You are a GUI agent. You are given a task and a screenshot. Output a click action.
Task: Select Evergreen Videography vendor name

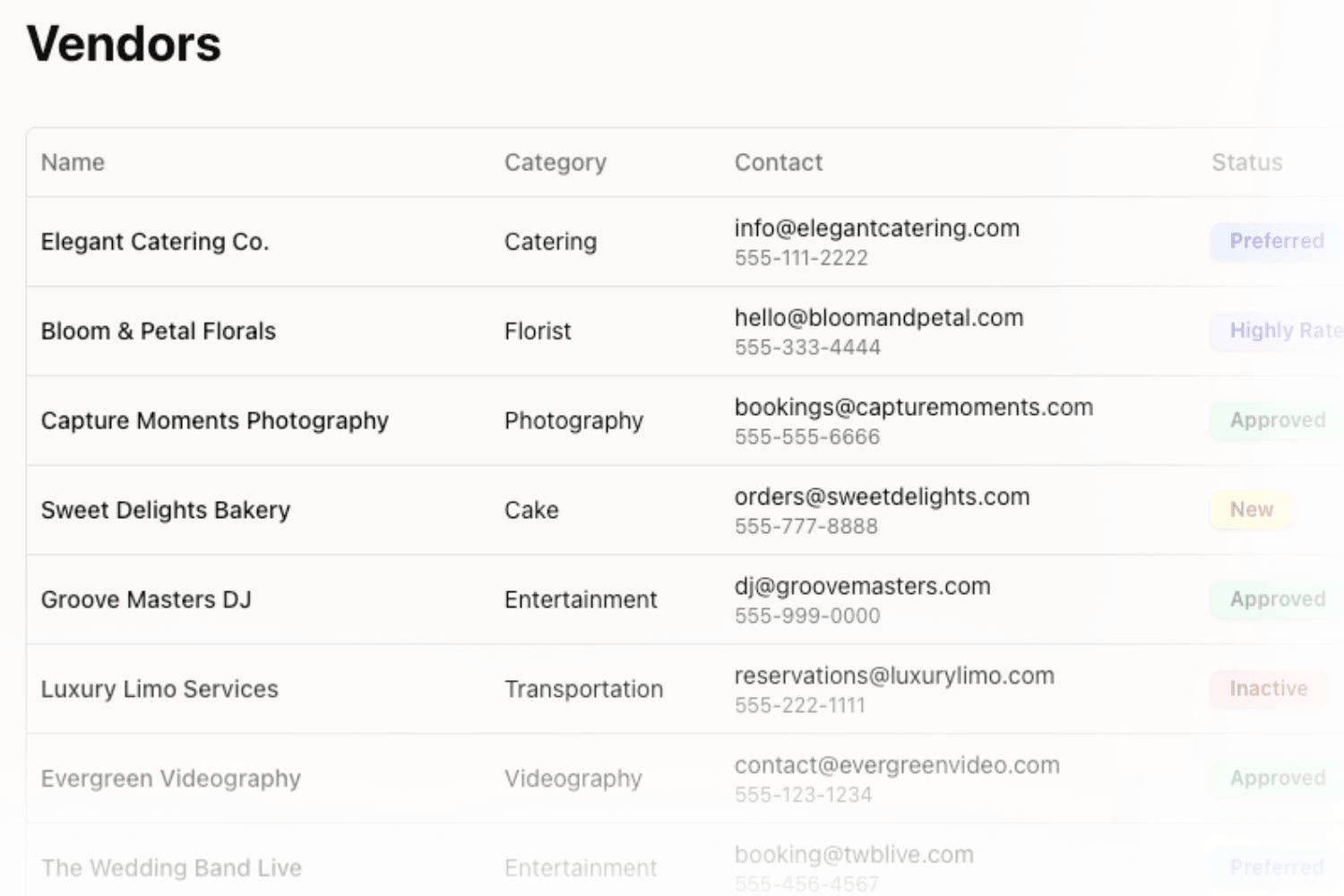click(x=171, y=779)
